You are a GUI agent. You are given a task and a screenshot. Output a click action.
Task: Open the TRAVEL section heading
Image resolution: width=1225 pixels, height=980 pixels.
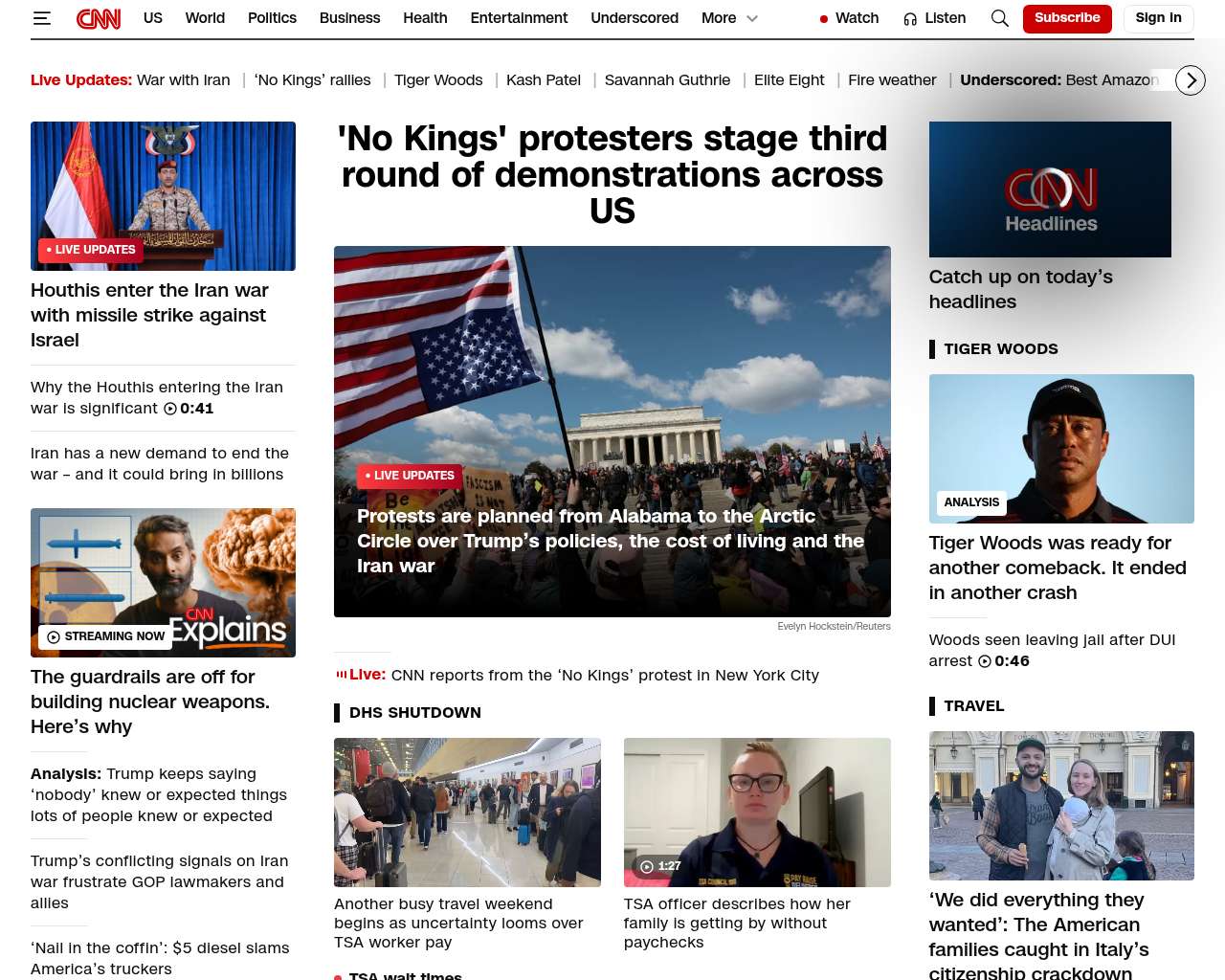(974, 706)
